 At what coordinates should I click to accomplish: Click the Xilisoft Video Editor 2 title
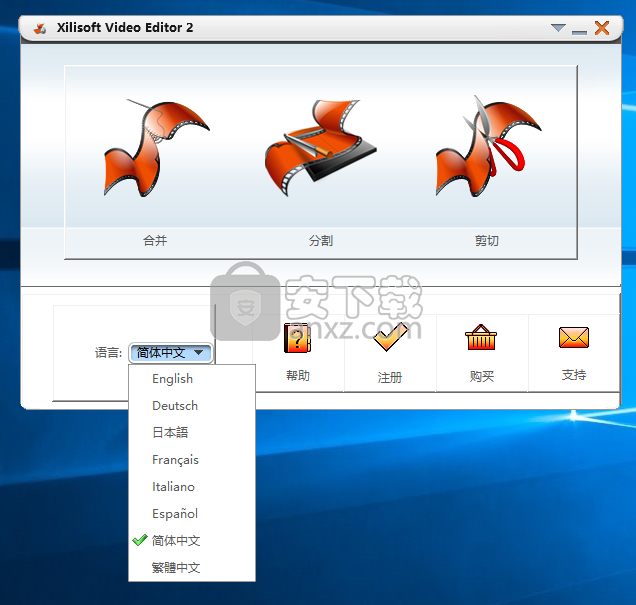click(x=125, y=28)
